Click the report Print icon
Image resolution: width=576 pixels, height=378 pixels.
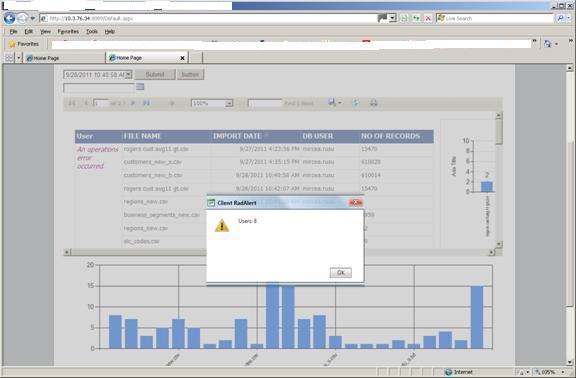click(x=374, y=103)
